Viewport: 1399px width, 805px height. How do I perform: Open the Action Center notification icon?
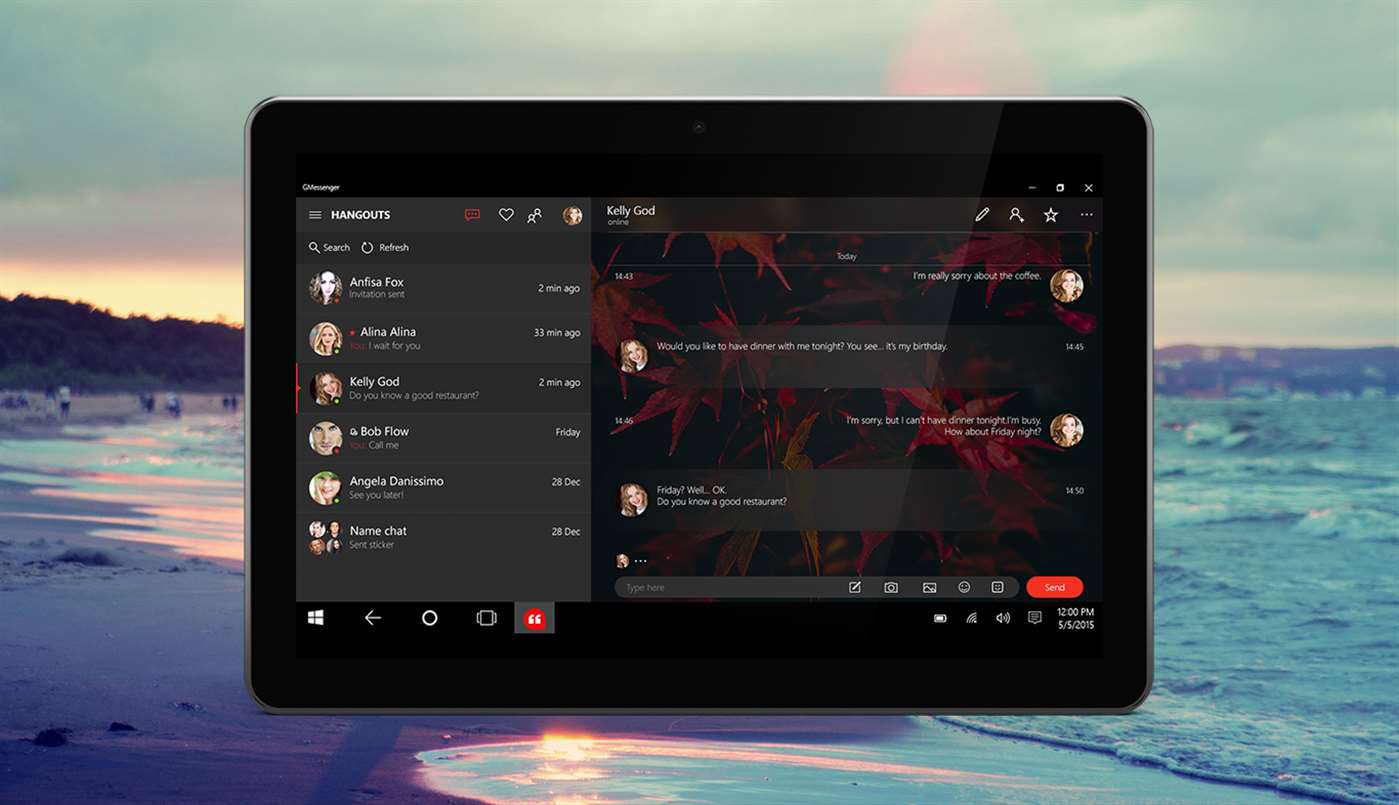click(x=1034, y=618)
